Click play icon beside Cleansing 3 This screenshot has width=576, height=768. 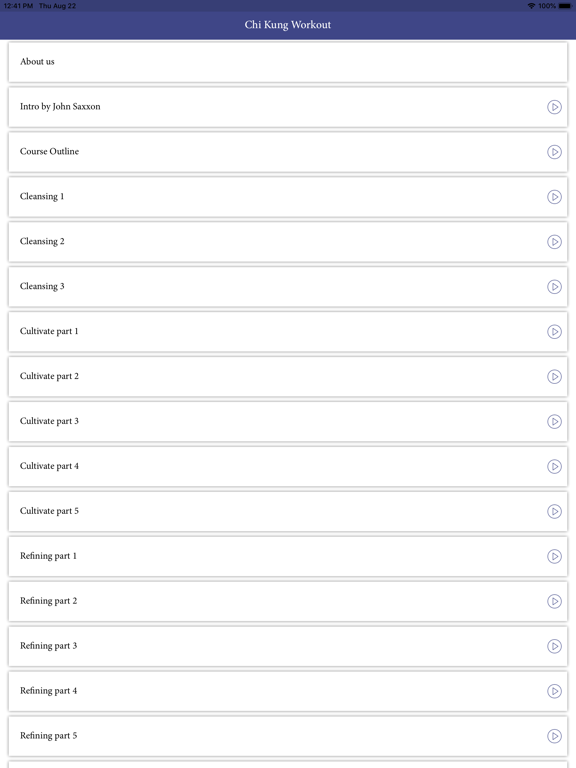click(x=554, y=287)
